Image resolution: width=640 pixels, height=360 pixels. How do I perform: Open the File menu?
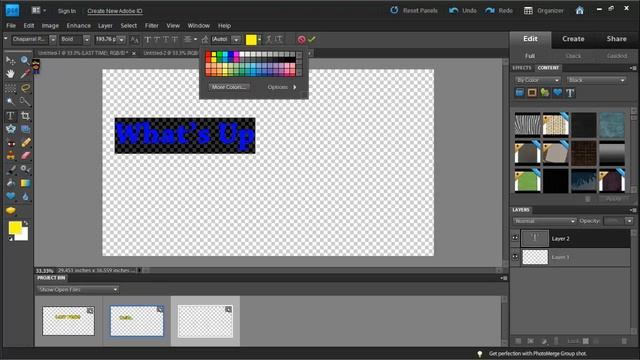(11, 26)
